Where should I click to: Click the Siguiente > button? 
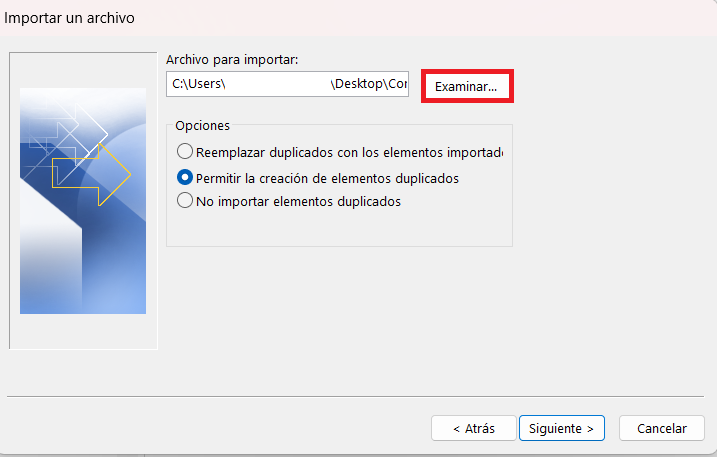tap(561, 428)
